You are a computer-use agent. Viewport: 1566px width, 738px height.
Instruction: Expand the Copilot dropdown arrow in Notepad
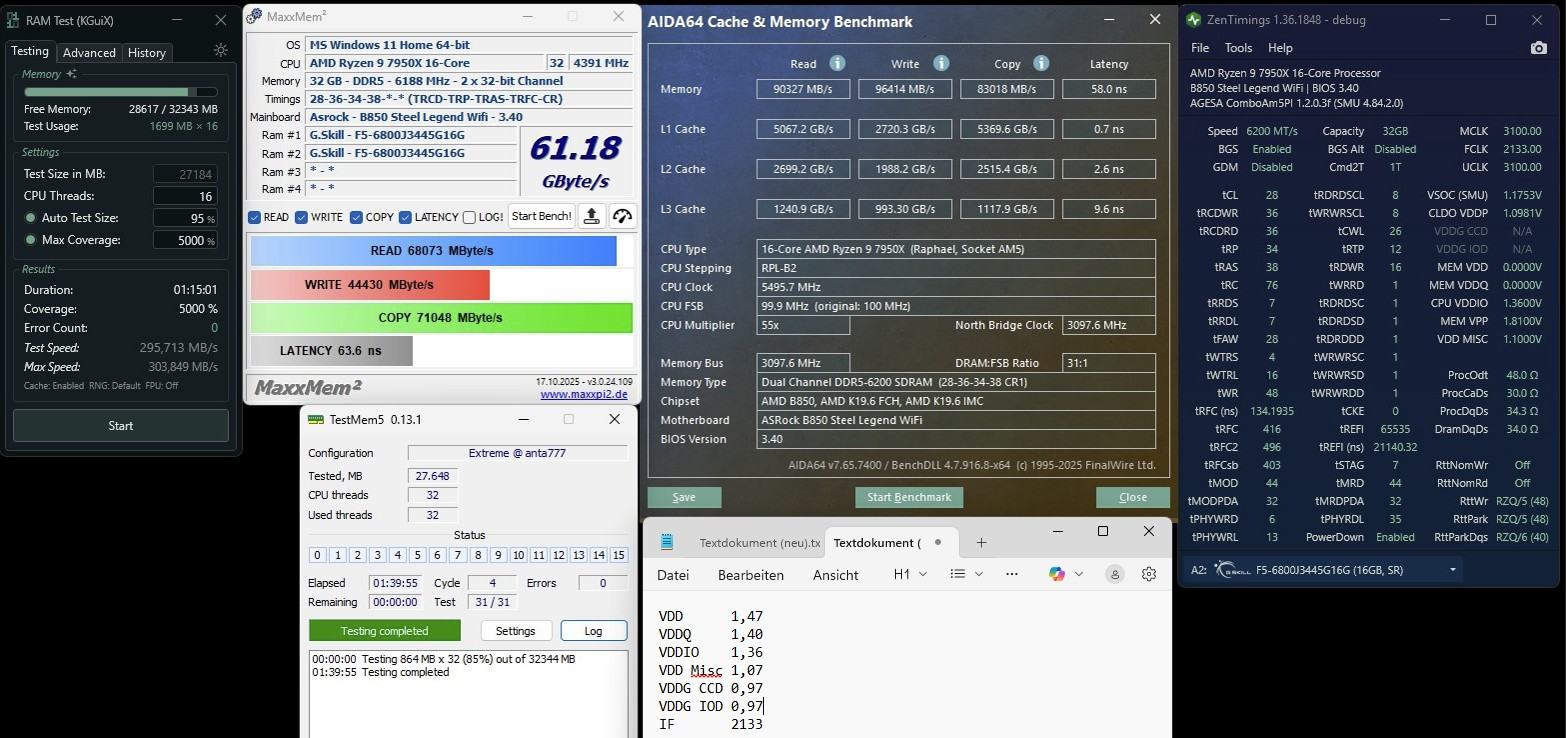1078,574
